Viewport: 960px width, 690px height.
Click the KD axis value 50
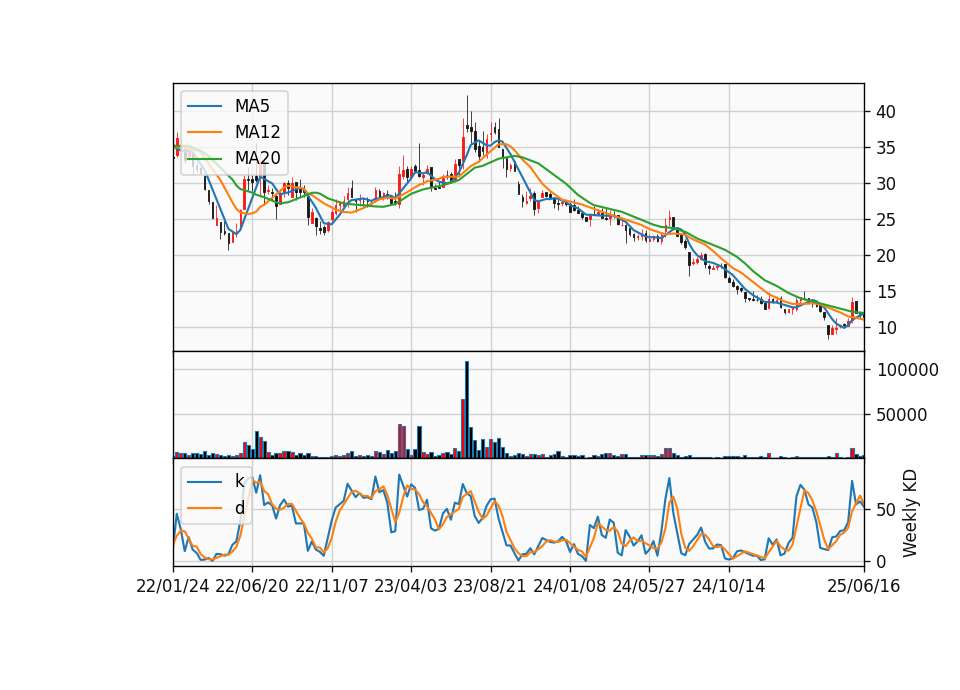pos(886,509)
